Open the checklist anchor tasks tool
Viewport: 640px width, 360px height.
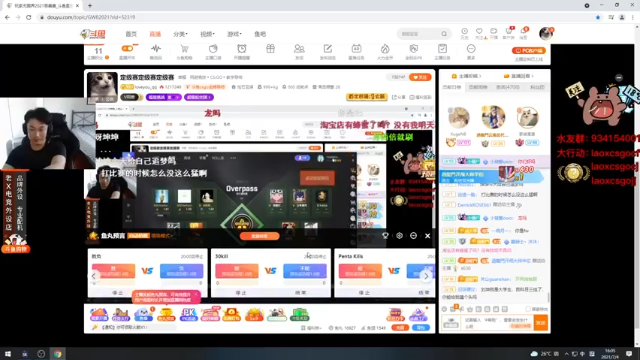point(442,49)
